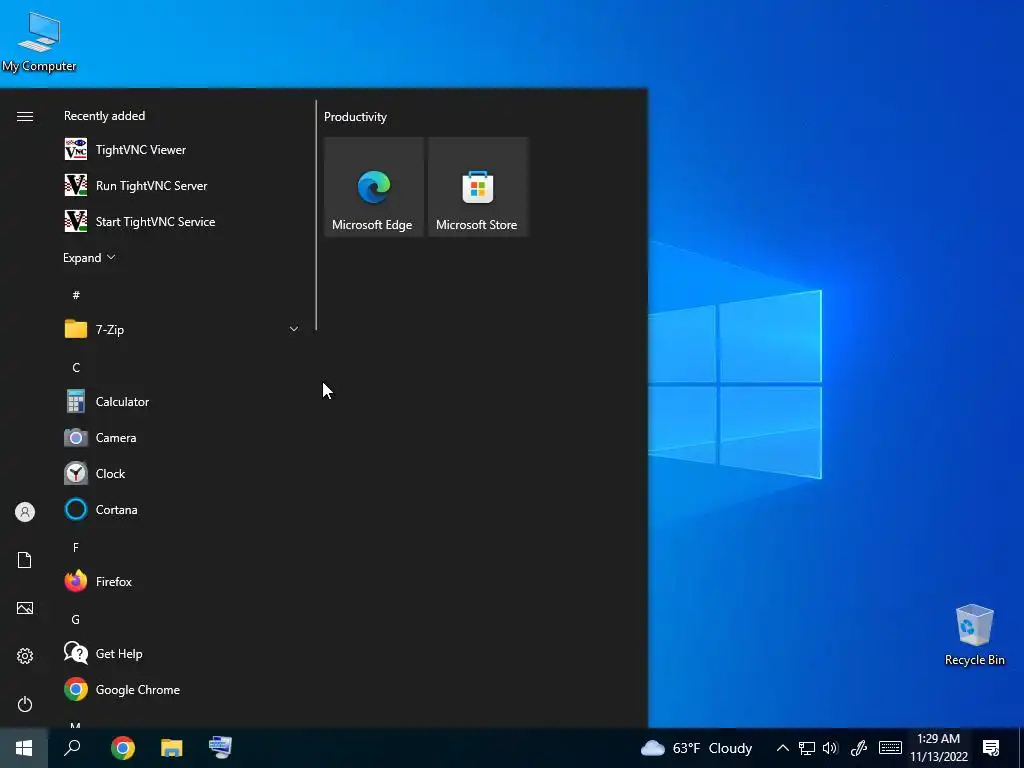Open Pictures from Start sidebar
Screen dimensions: 1024x768
pos(25,608)
